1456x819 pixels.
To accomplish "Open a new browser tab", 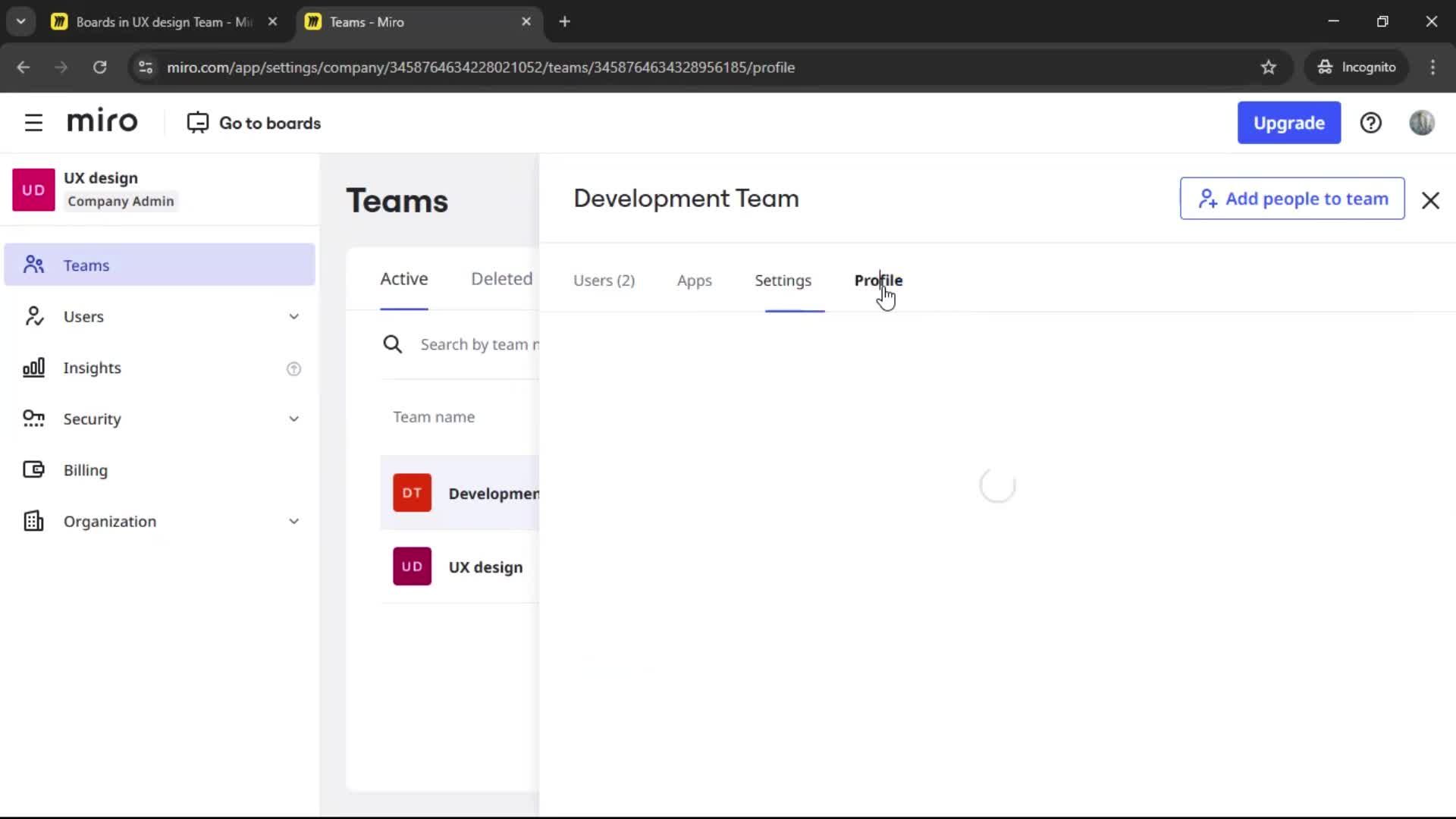I will (x=564, y=22).
